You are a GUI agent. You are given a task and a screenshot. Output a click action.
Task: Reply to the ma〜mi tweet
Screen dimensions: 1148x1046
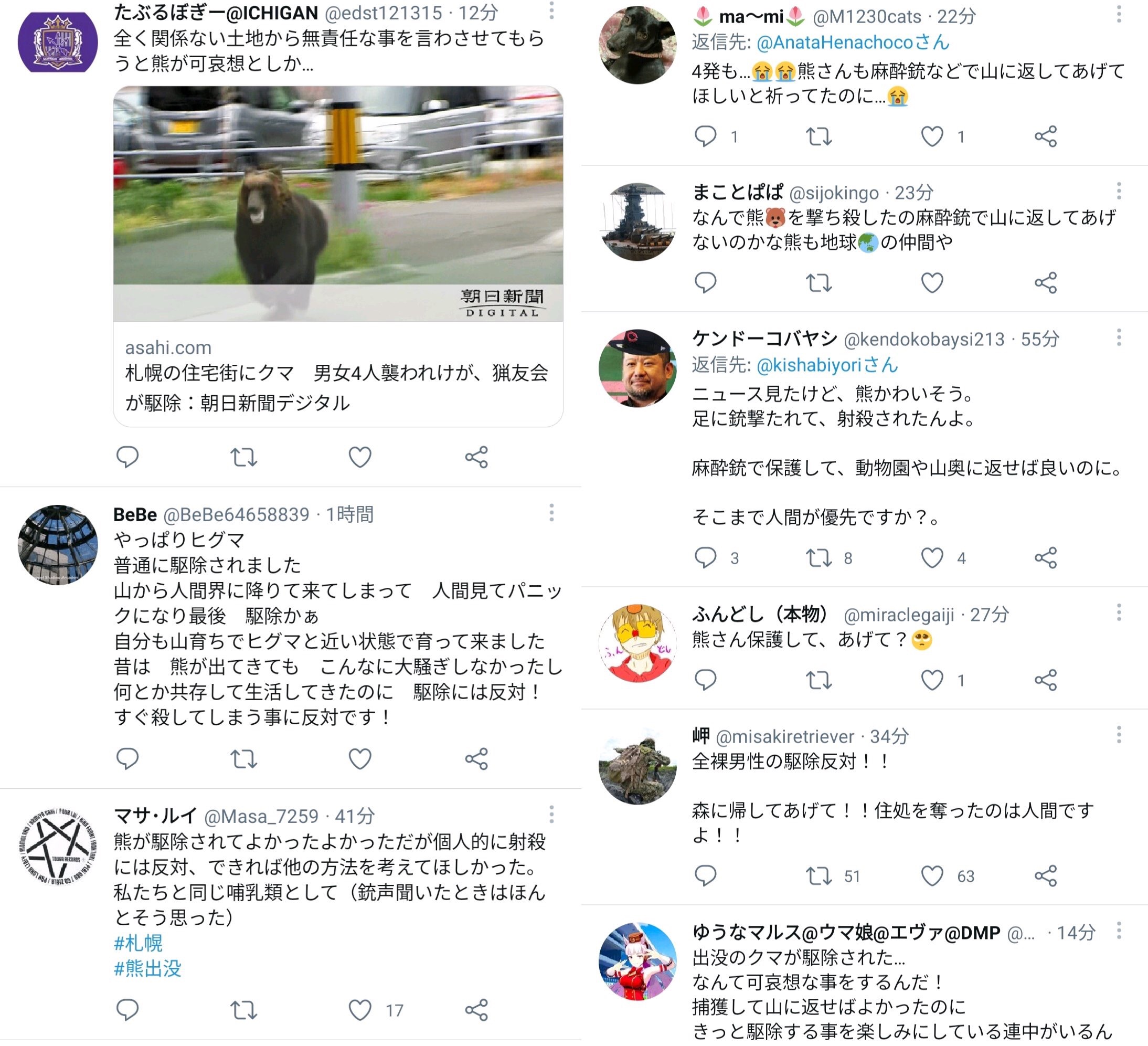[x=706, y=136]
